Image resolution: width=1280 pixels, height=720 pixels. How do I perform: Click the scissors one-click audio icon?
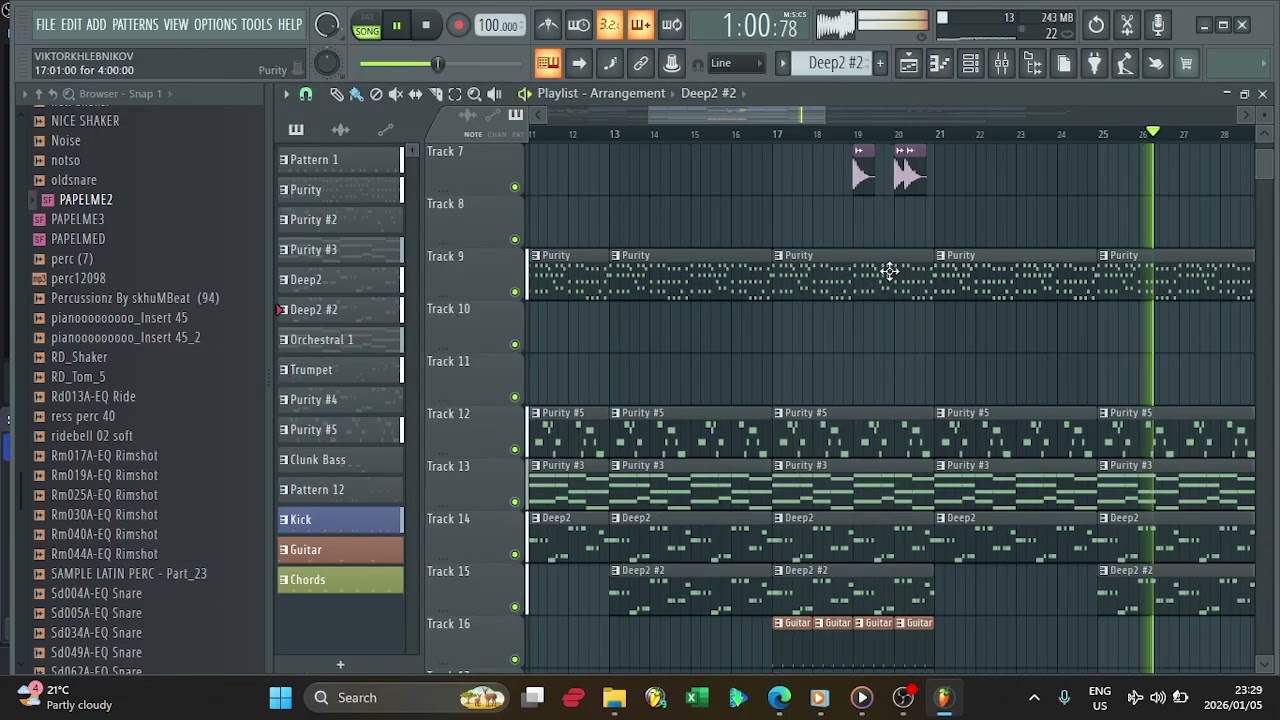click(1127, 25)
